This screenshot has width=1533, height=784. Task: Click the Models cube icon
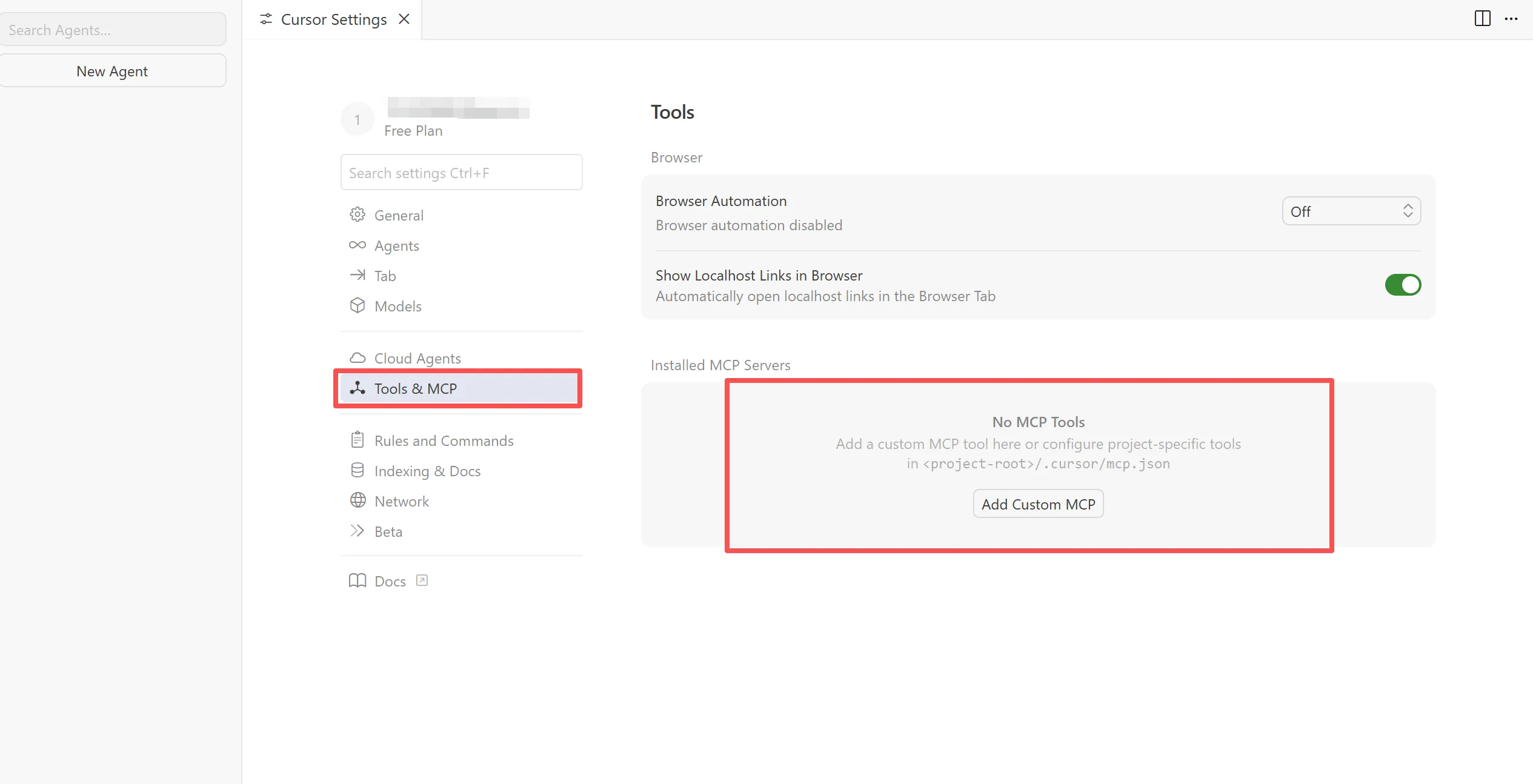(x=357, y=305)
